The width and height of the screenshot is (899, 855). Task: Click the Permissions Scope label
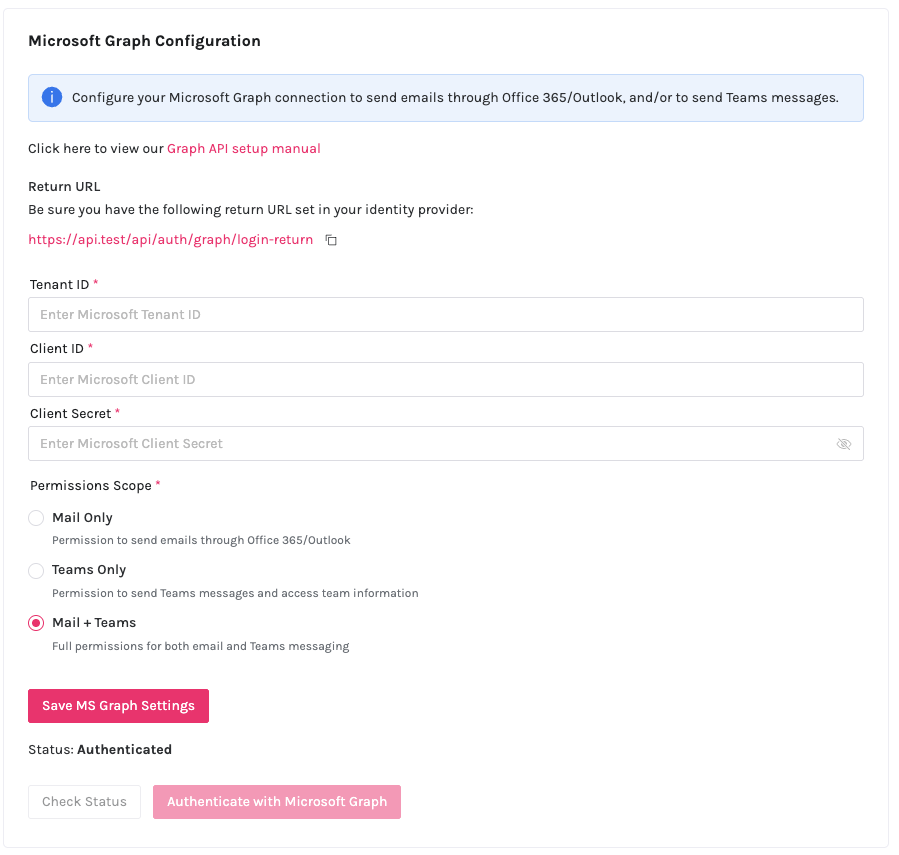[x=90, y=486]
